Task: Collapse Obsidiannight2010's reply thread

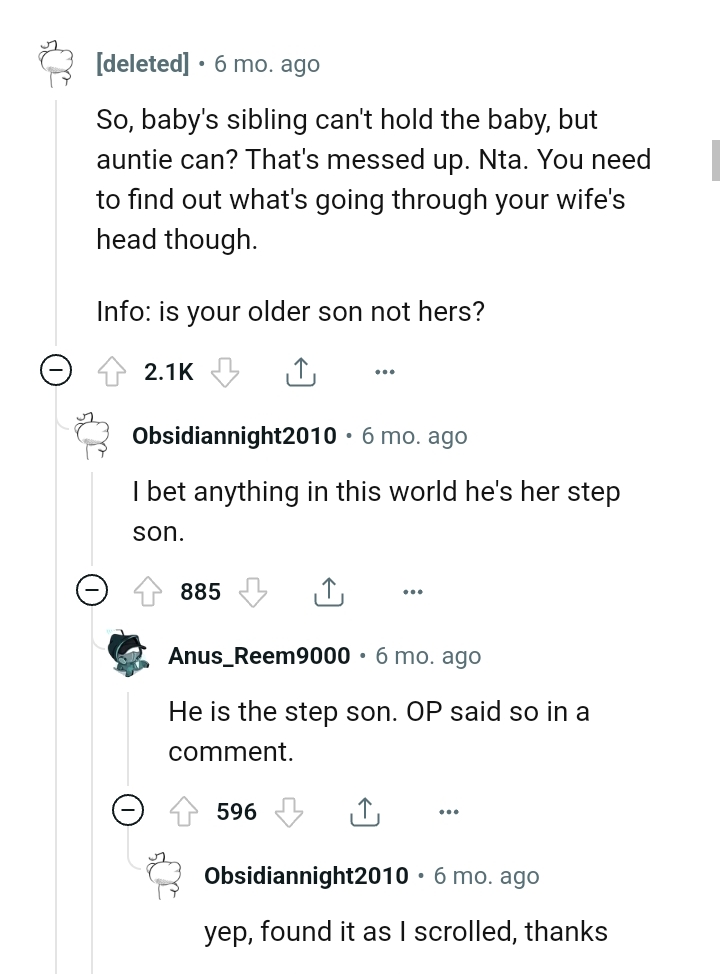Action: [x=93, y=590]
